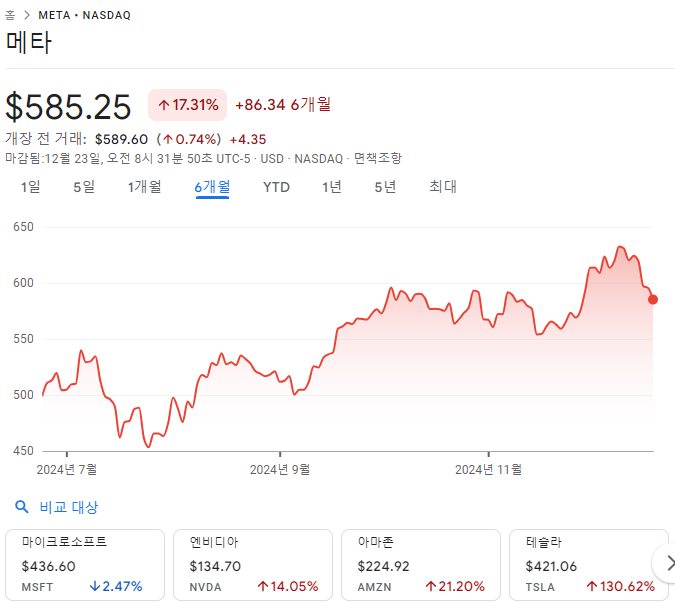Click the 메타 company title
The width and height of the screenshot is (675, 614).
(29, 43)
